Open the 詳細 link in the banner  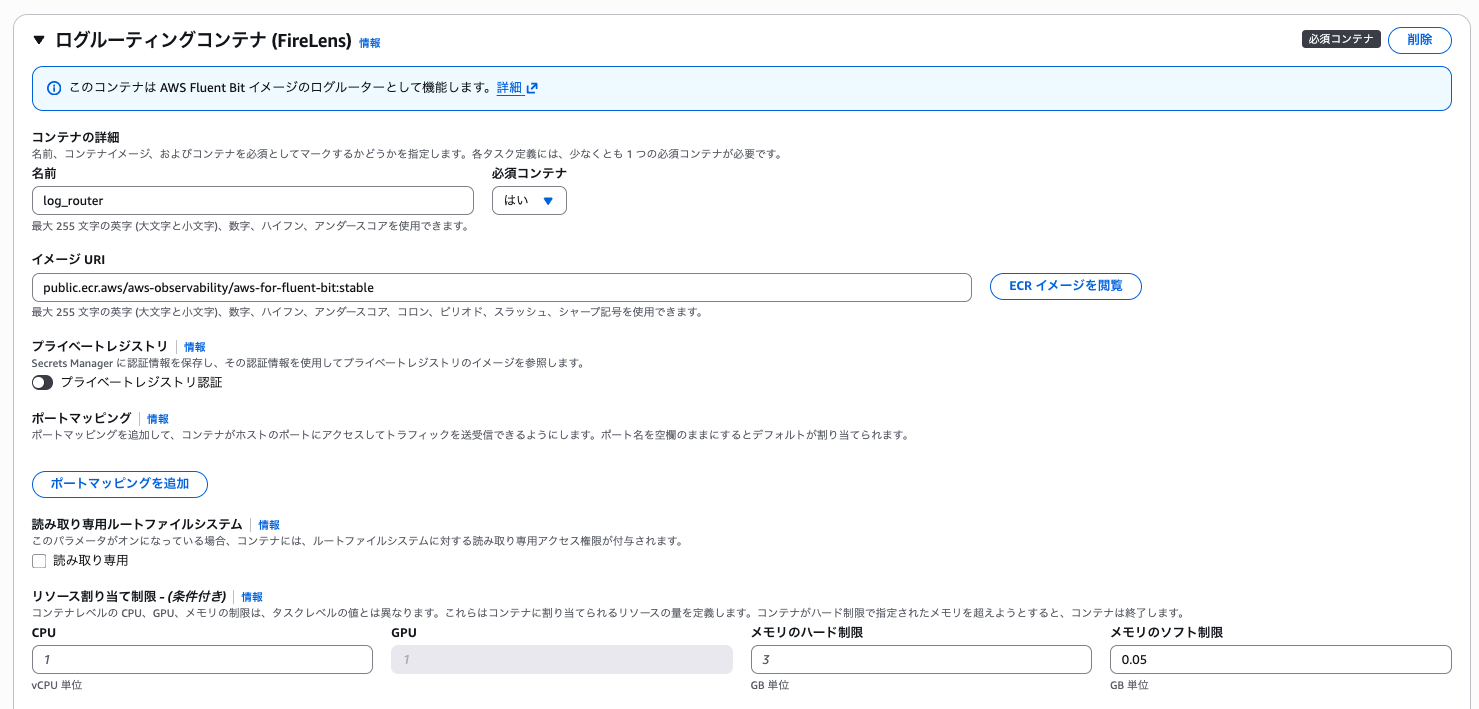coord(509,88)
